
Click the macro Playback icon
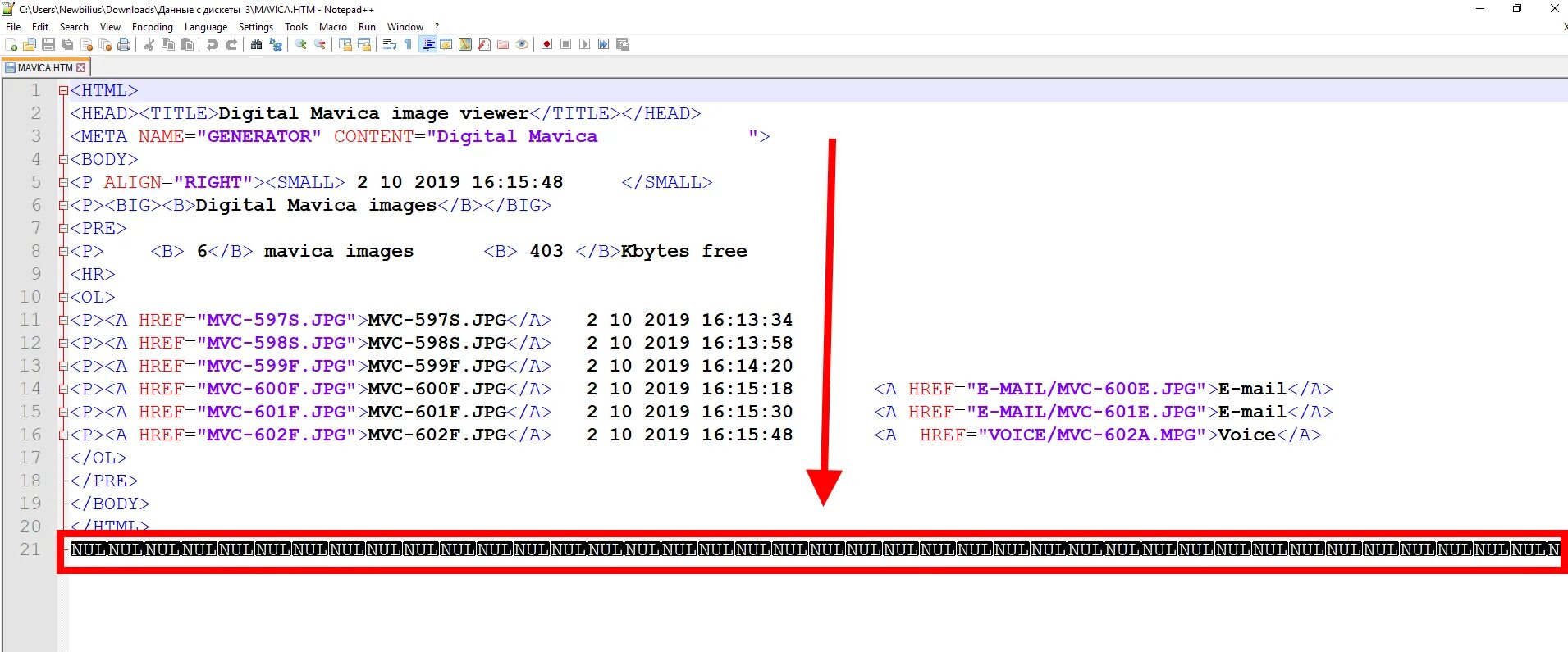pos(584,44)
